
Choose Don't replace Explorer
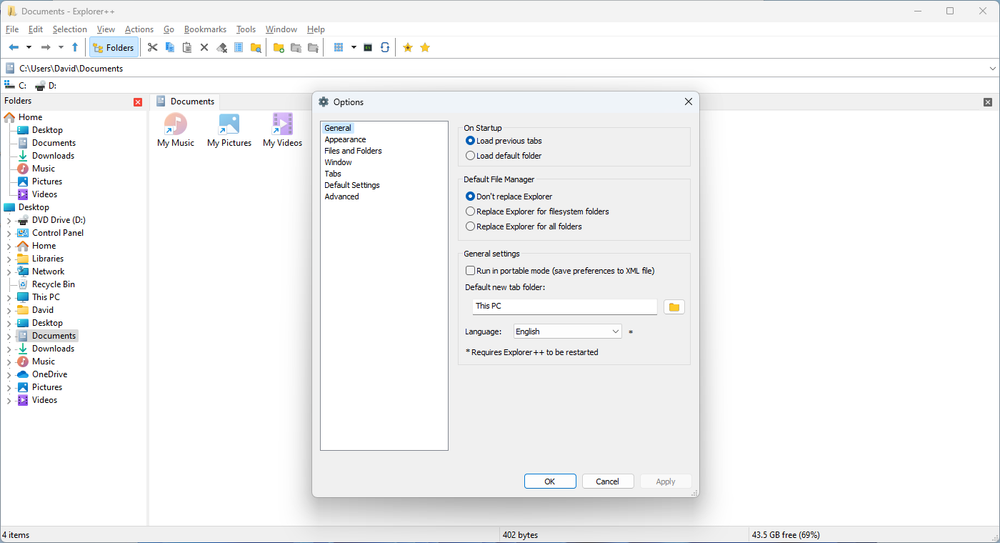[x=509, y=197]
